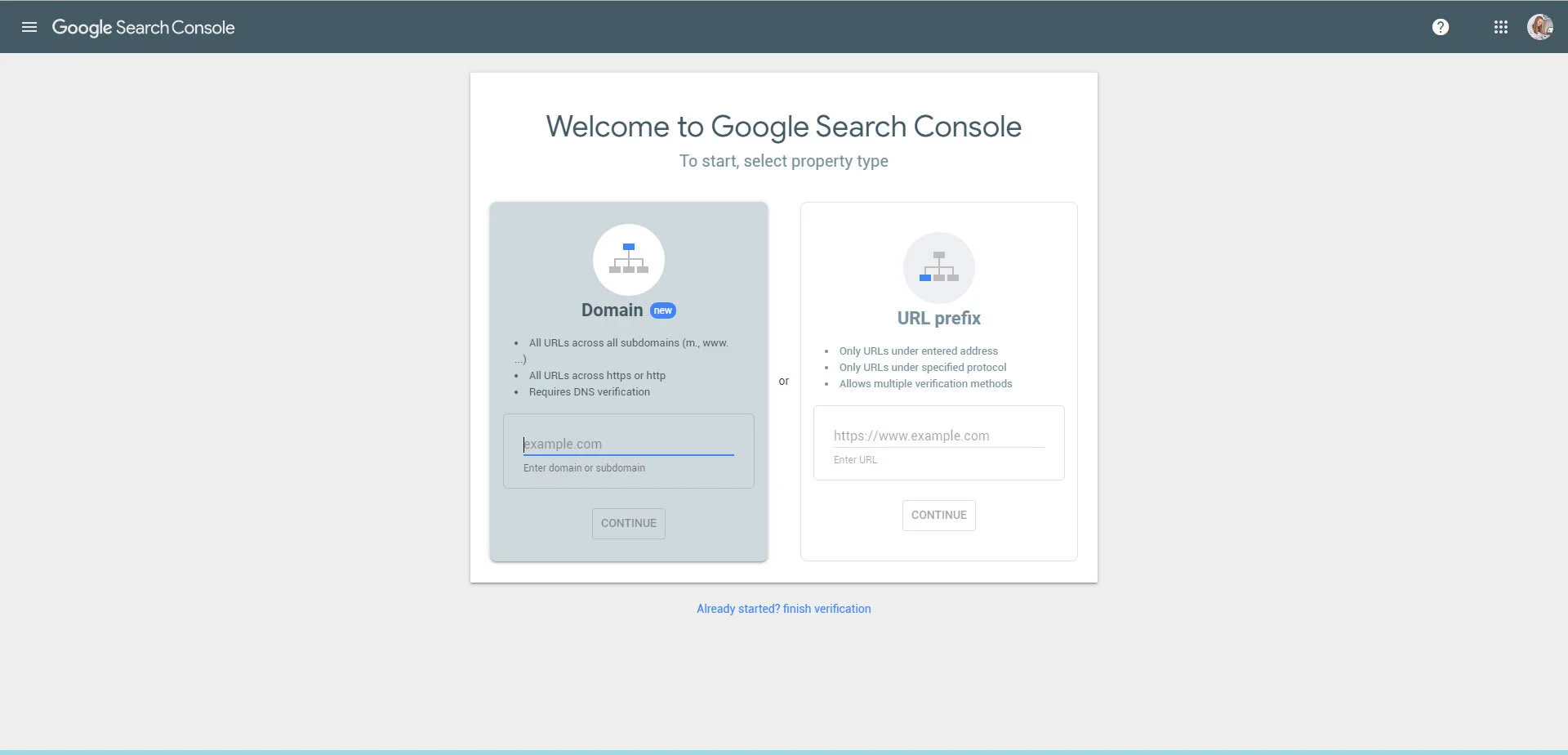Click 'All URLs across https or http' text
1568x755 pixels.
click(597, 376)
